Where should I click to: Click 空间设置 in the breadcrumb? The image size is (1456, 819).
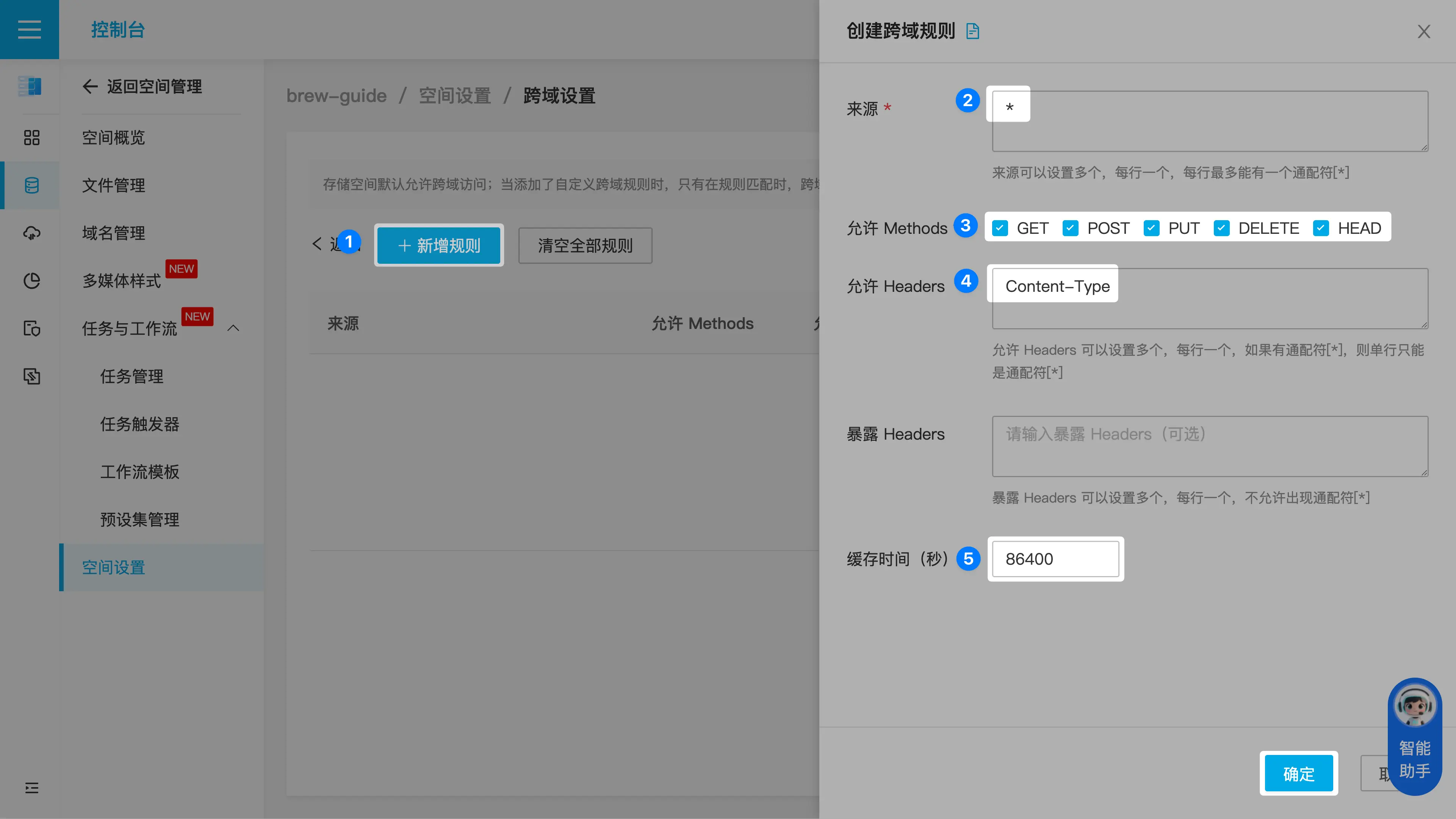(x=455, y=96)
